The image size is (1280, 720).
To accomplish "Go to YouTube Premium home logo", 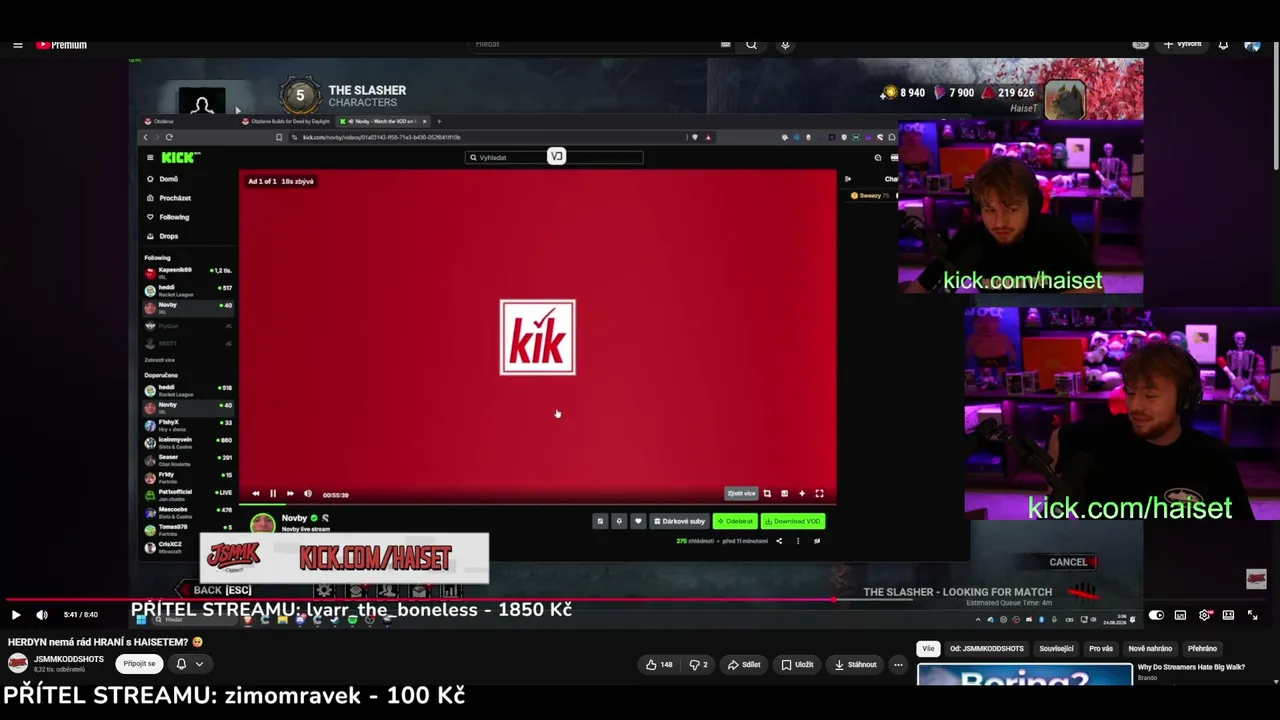I will pyautogui.click(x=62, y=45).
